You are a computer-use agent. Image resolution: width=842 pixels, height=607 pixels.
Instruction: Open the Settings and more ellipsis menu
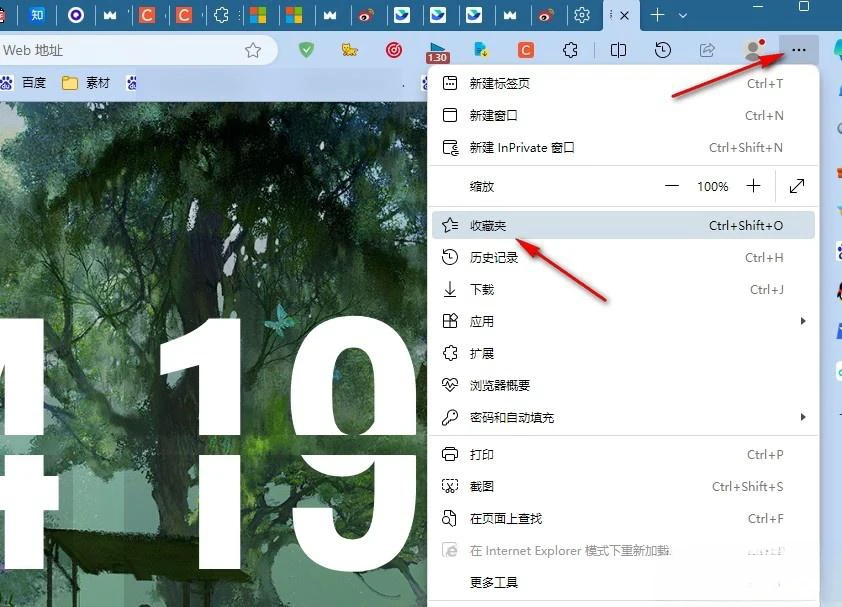[x=799, y=50]
